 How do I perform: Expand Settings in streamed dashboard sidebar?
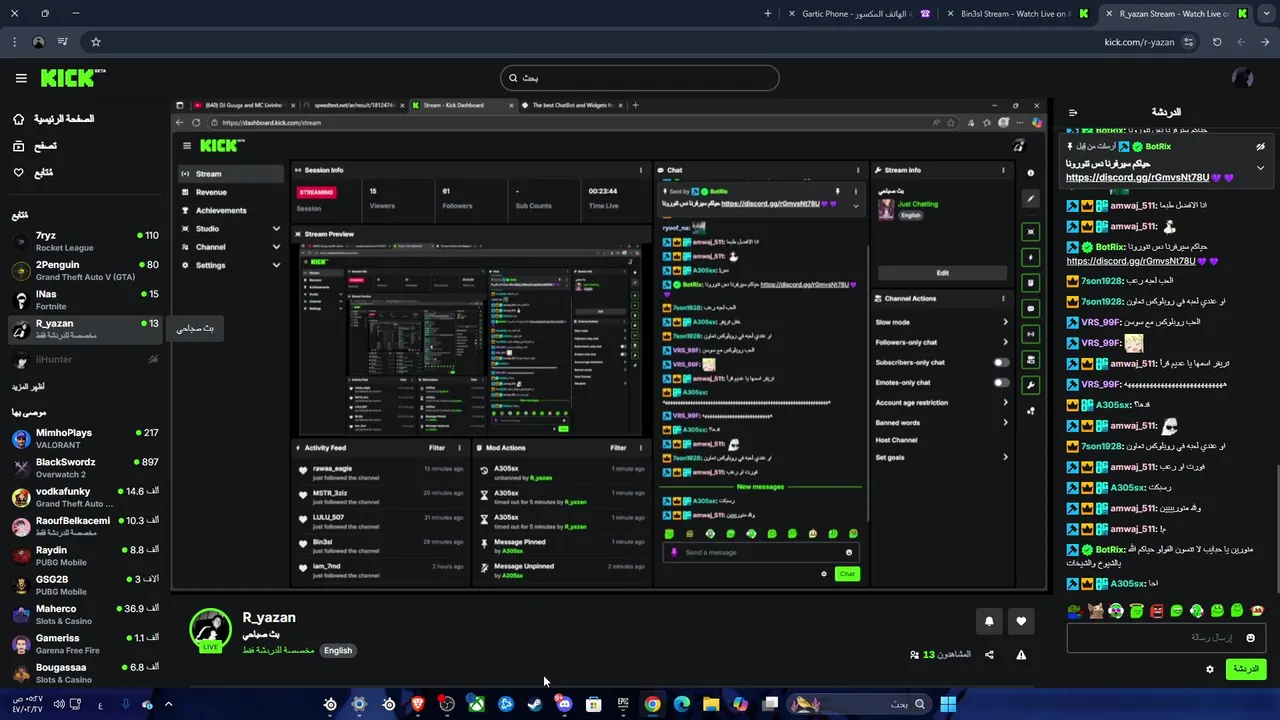click(x=231, y=265)
